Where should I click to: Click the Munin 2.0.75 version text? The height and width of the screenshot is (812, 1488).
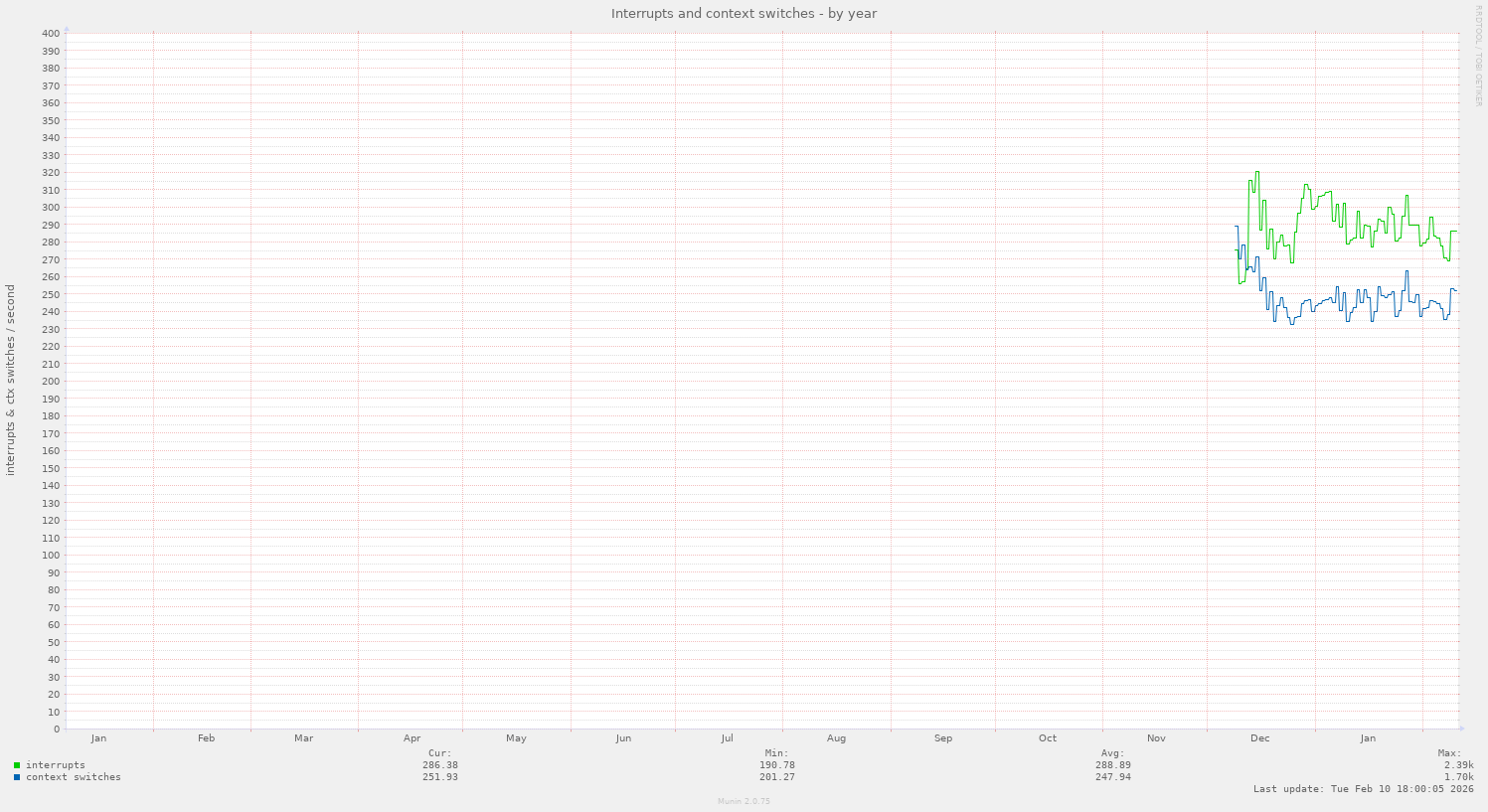tap(744, 801)
